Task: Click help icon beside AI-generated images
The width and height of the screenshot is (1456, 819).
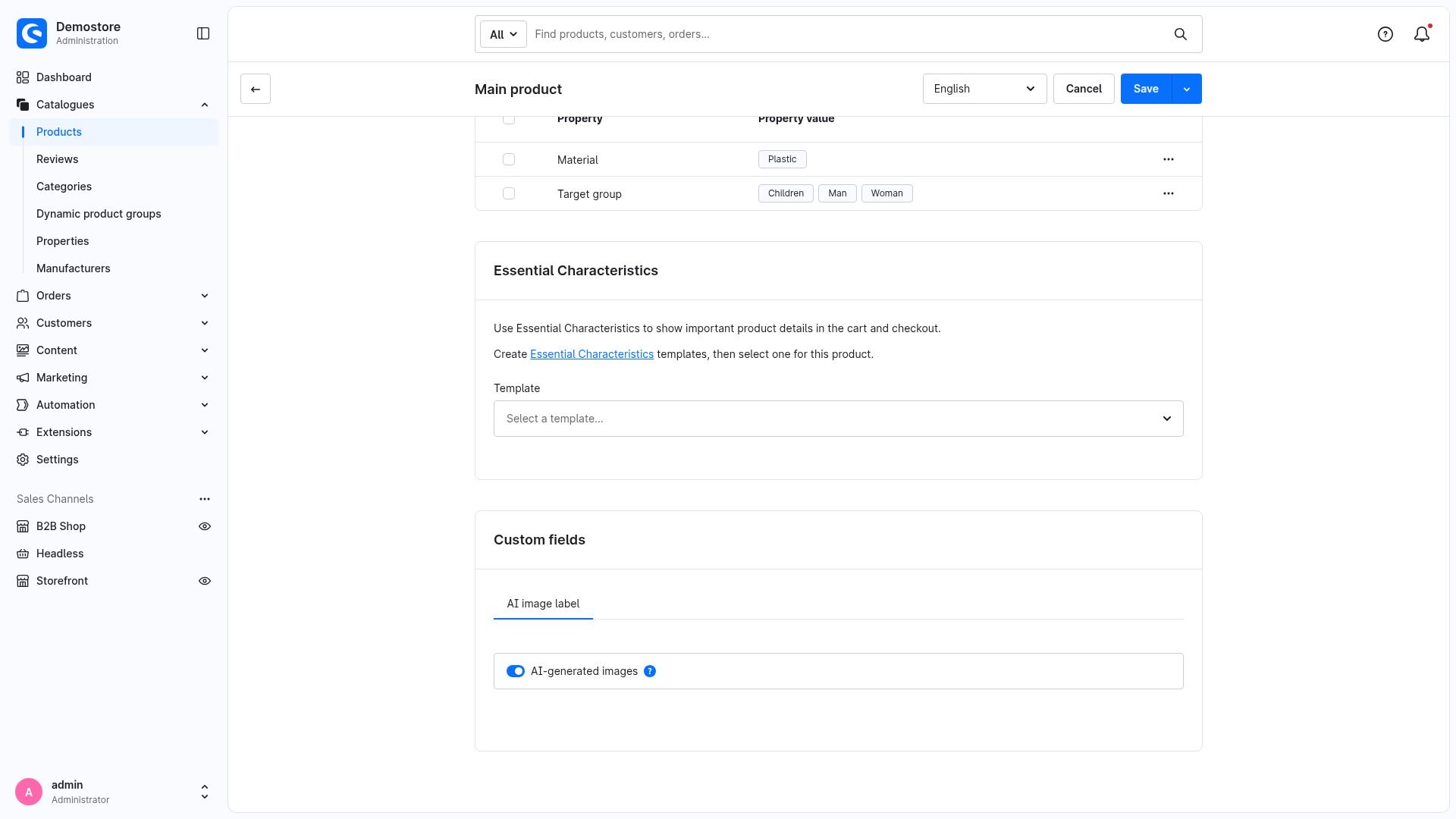Action: click(650, 671)
